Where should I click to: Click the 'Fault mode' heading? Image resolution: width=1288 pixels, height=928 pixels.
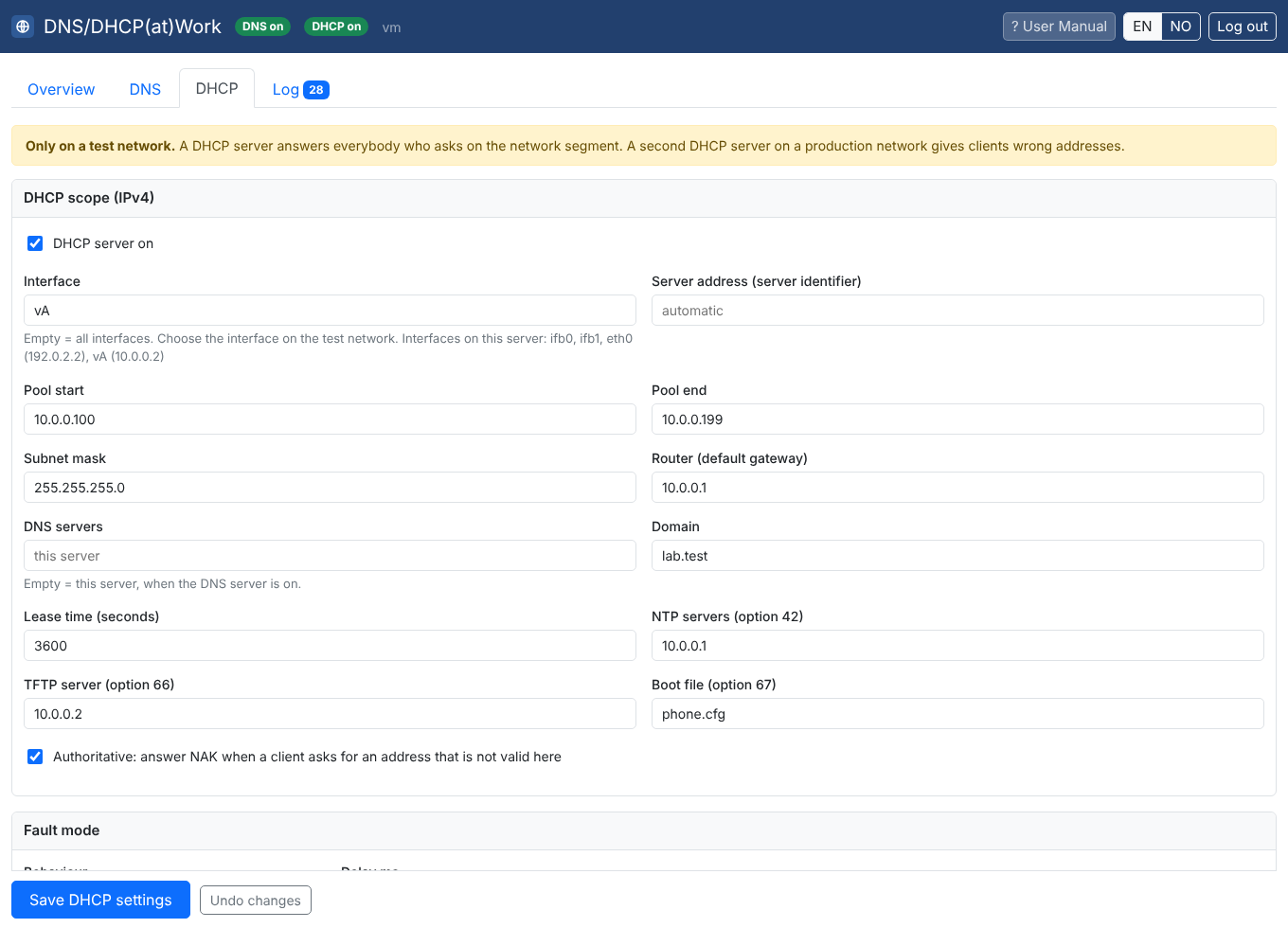click(62, 830)
